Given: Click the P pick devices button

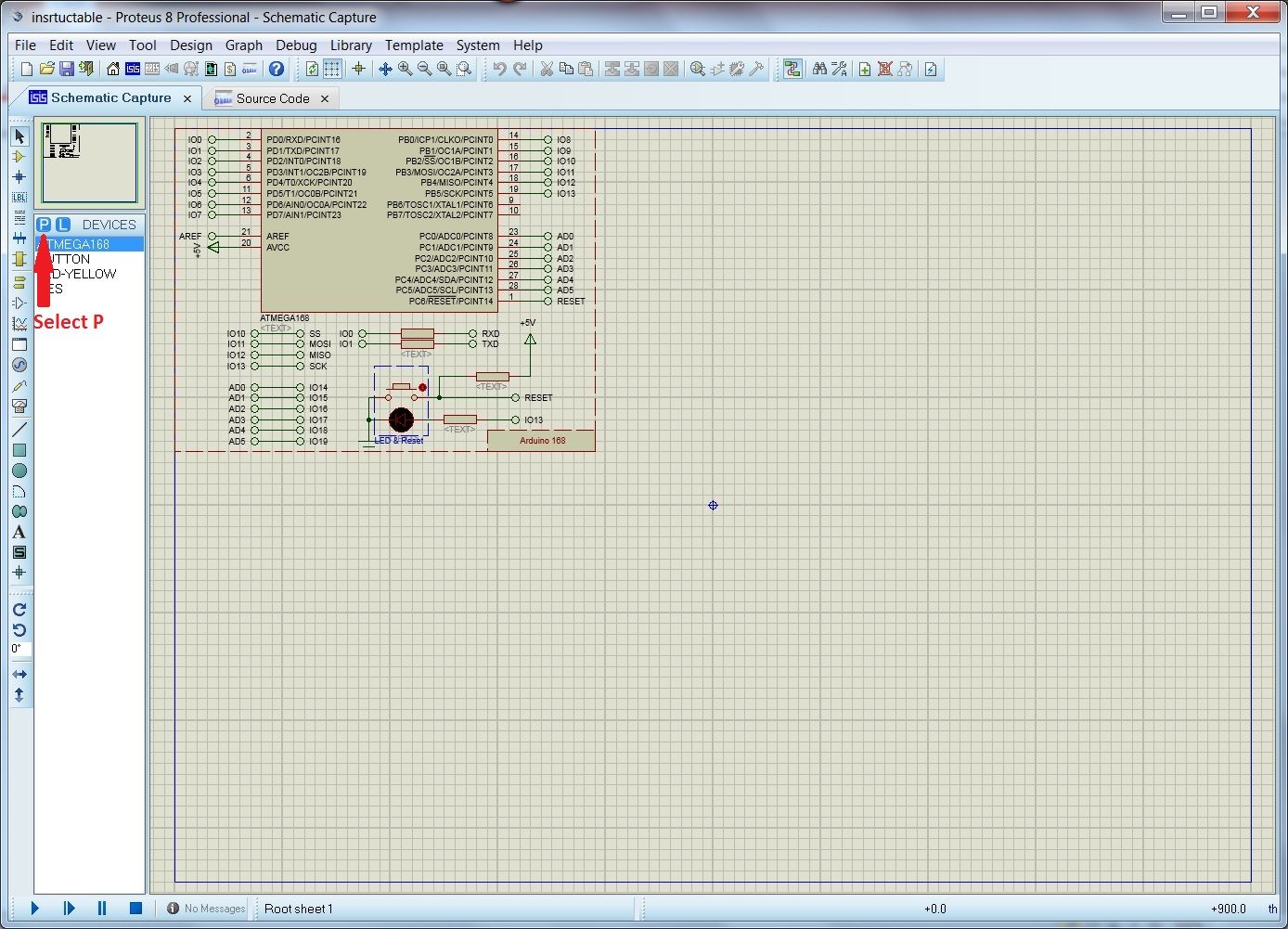Looking at the screenshot, I should tap(44, 225).
